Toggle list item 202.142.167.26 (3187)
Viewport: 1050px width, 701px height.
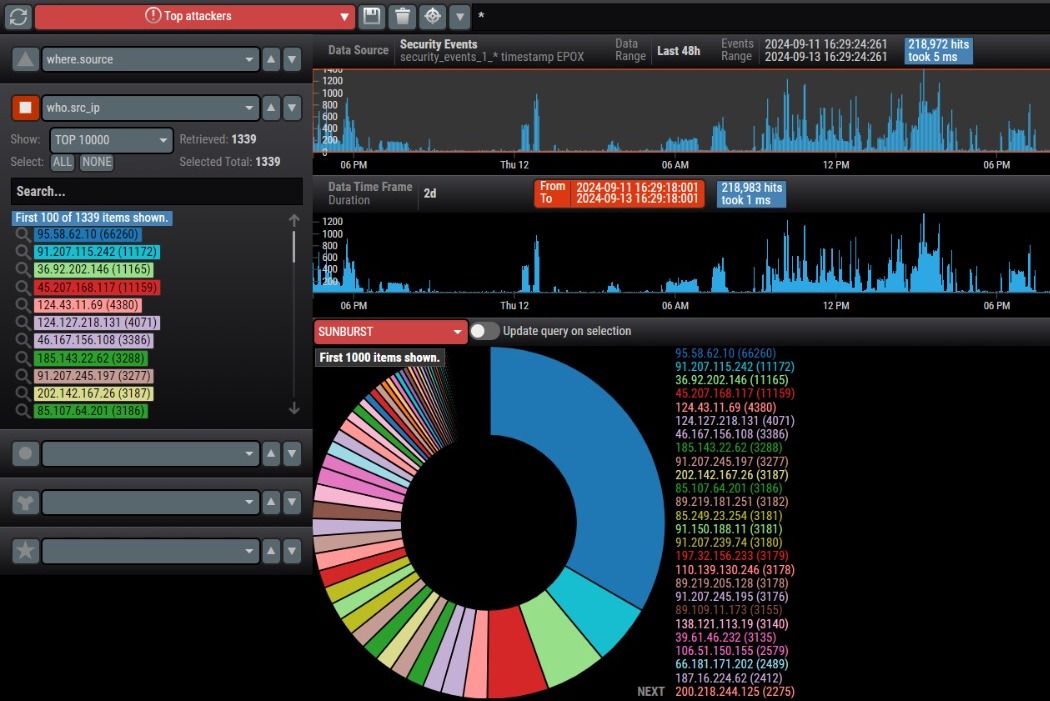pyautogui.click(x=94, y=394)
